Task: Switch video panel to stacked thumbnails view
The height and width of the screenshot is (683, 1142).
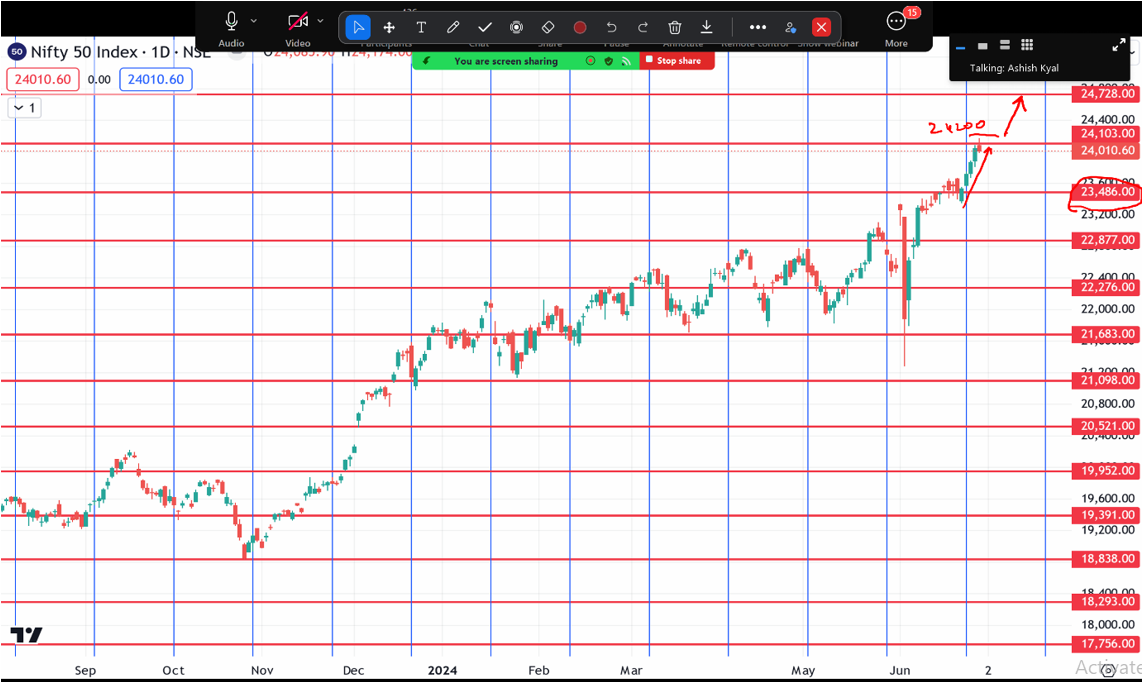Action: [1004, 45]
